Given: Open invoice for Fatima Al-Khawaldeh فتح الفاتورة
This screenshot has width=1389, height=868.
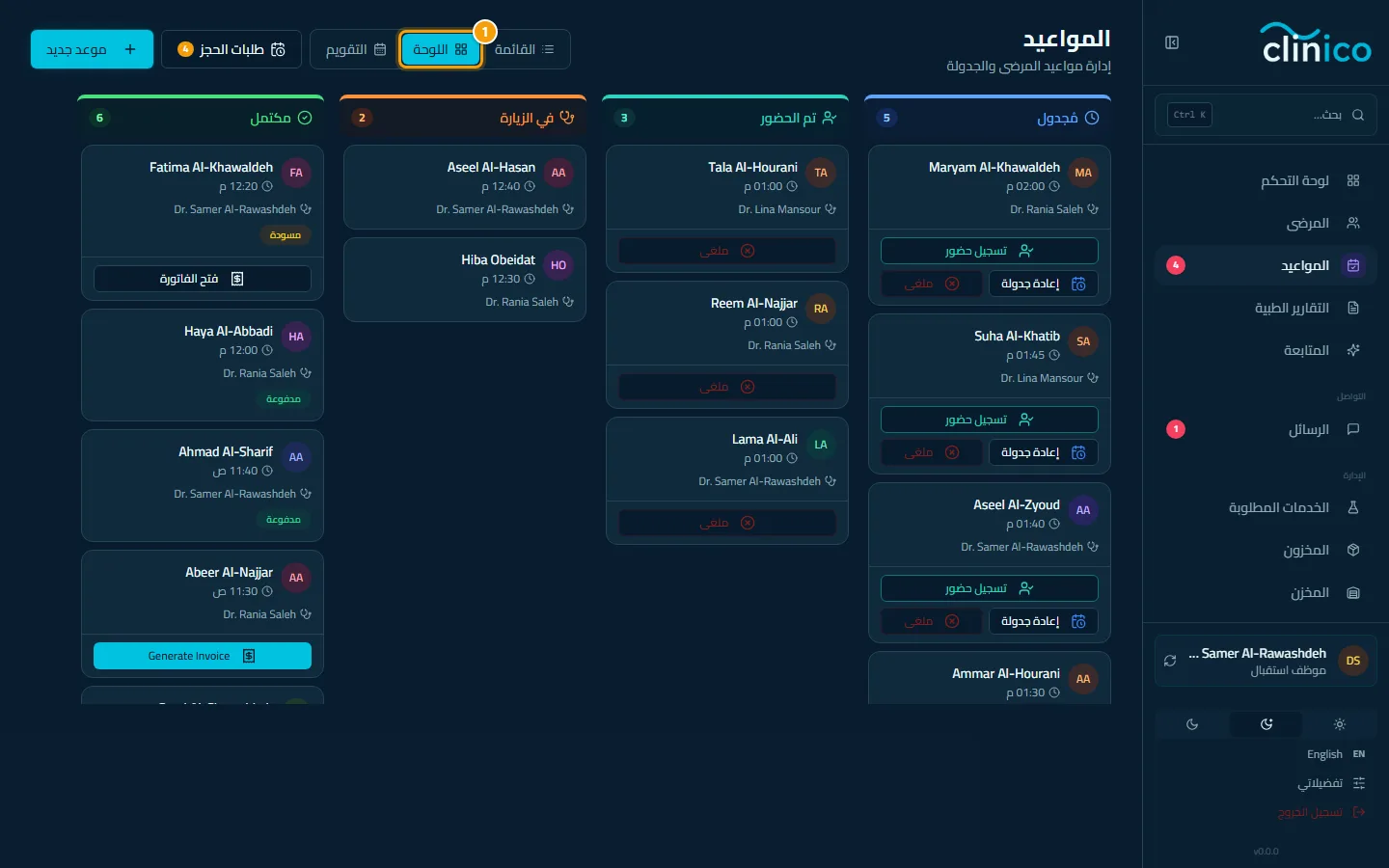Looking at the screenshot, I should pos(203,279).
